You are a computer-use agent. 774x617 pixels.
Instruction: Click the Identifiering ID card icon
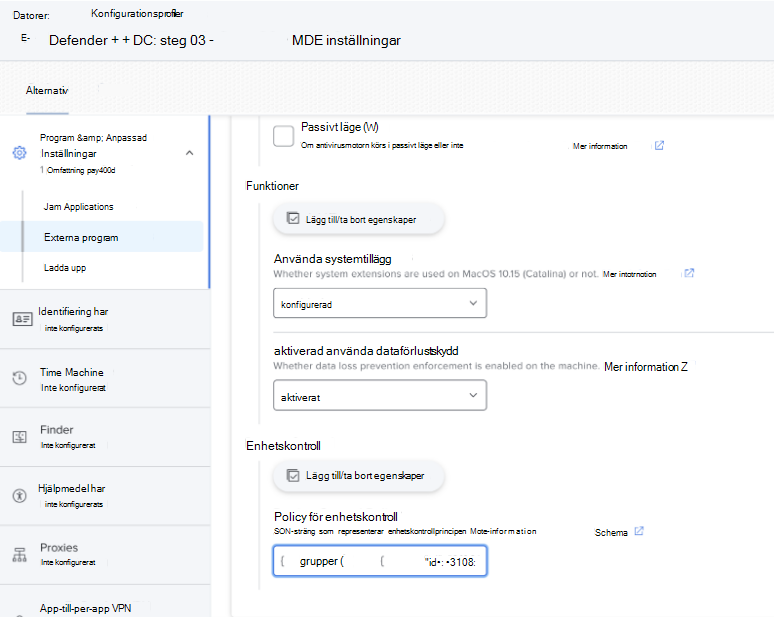tap(22, 319)
